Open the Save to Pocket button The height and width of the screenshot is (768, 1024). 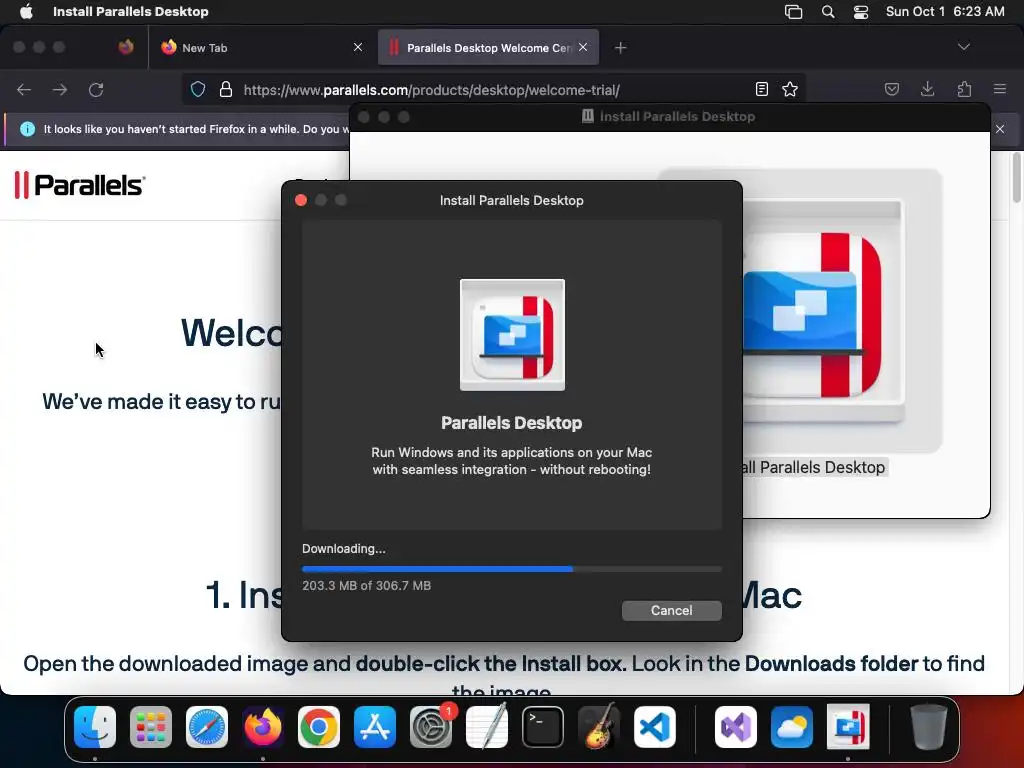[891, 89]
